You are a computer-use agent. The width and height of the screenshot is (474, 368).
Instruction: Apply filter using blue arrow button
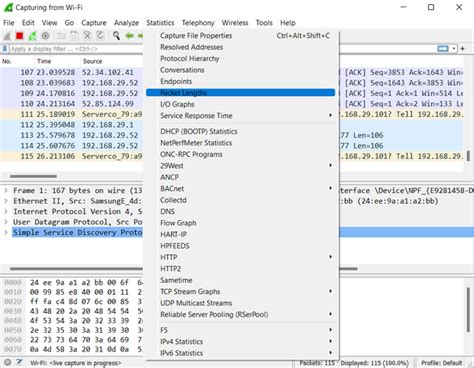443,49
